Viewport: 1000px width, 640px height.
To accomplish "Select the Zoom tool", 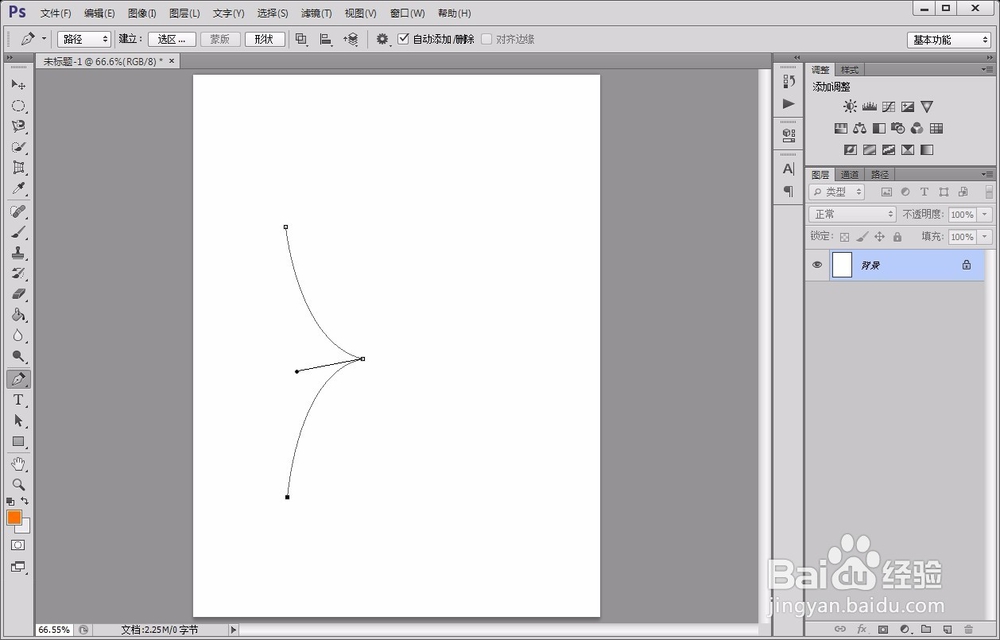I will [x=19, y=484].
